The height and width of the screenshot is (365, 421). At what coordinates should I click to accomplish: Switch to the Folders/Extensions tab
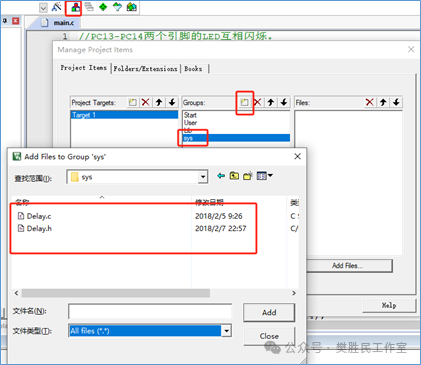(x=145, y=69)
